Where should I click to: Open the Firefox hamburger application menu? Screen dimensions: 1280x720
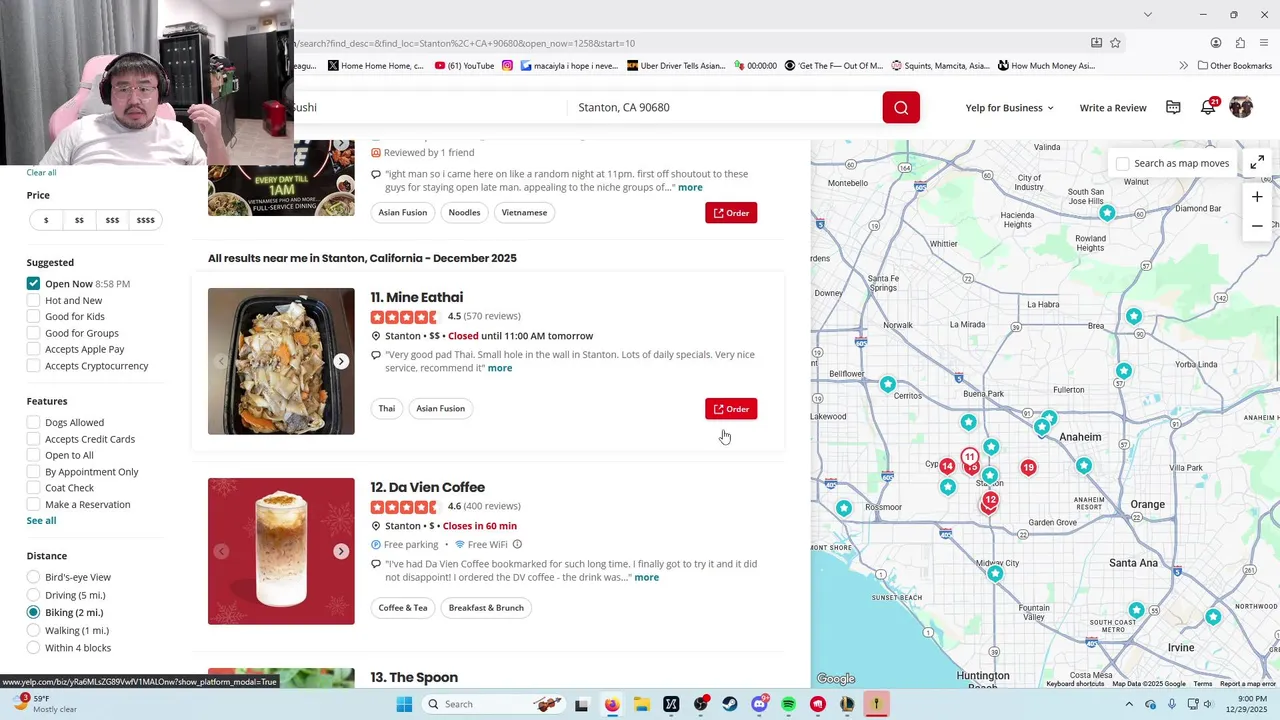pos(1265,43)
